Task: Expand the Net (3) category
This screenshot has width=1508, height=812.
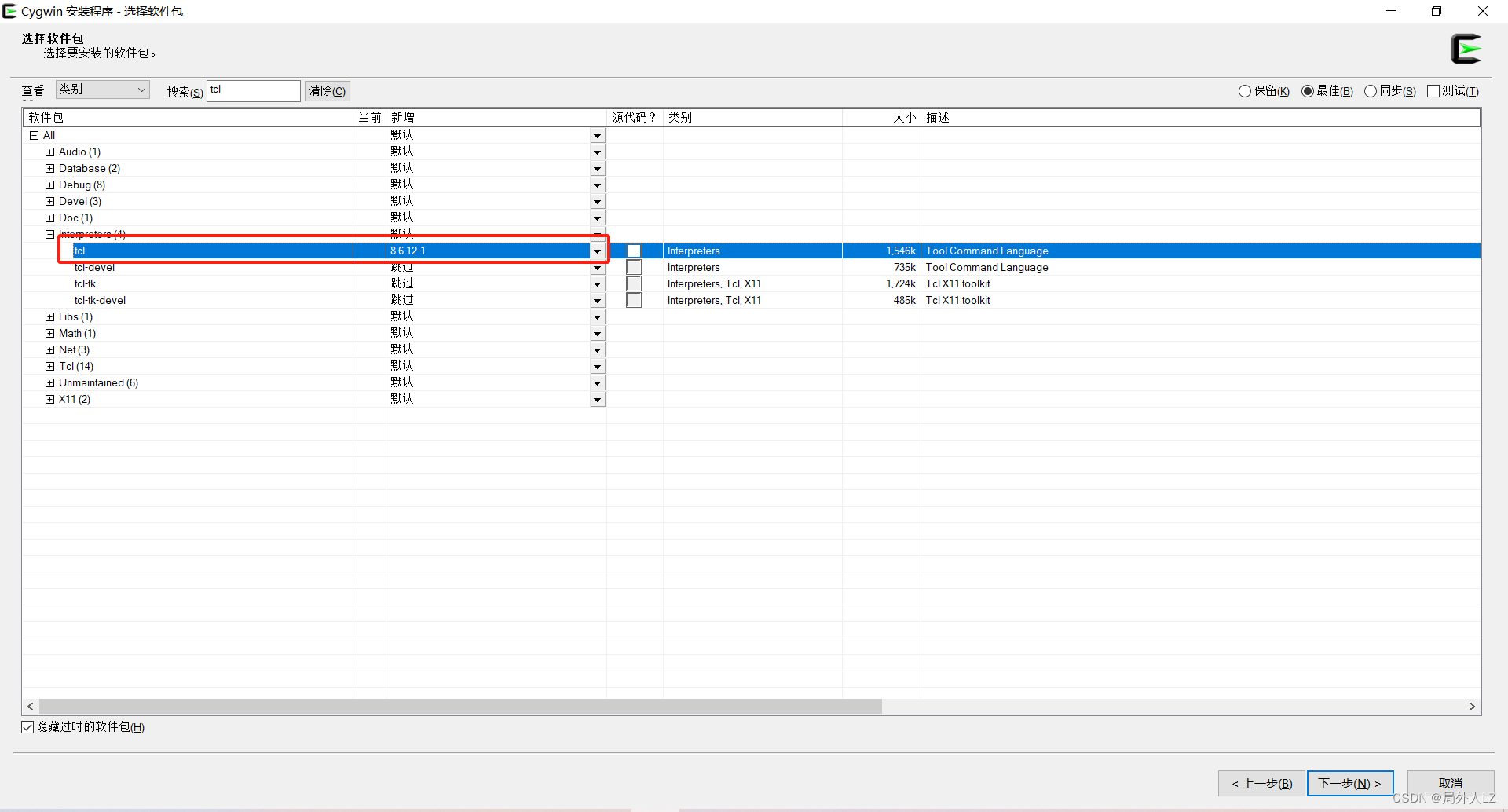Action: tap(50, 350)
